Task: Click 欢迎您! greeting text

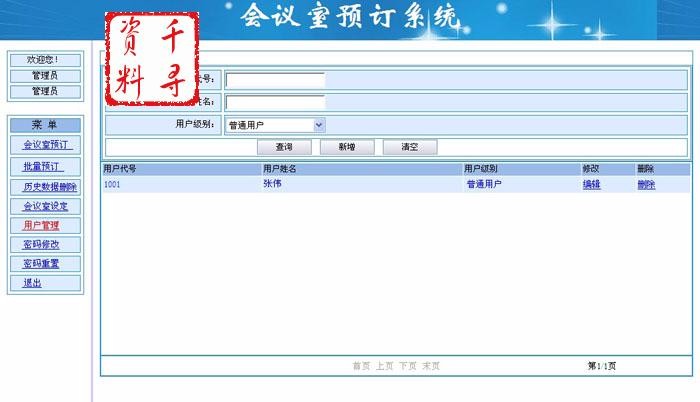Action: click(x=45, y=60)
